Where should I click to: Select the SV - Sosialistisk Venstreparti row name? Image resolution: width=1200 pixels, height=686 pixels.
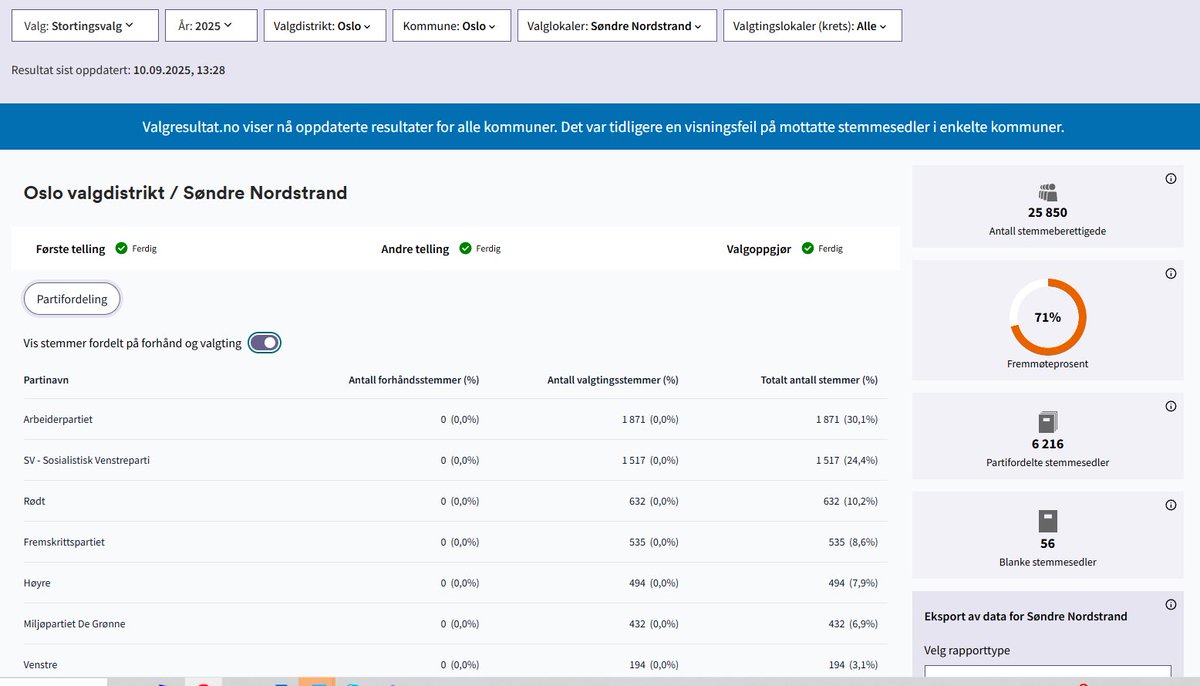(x=87, y=460)
